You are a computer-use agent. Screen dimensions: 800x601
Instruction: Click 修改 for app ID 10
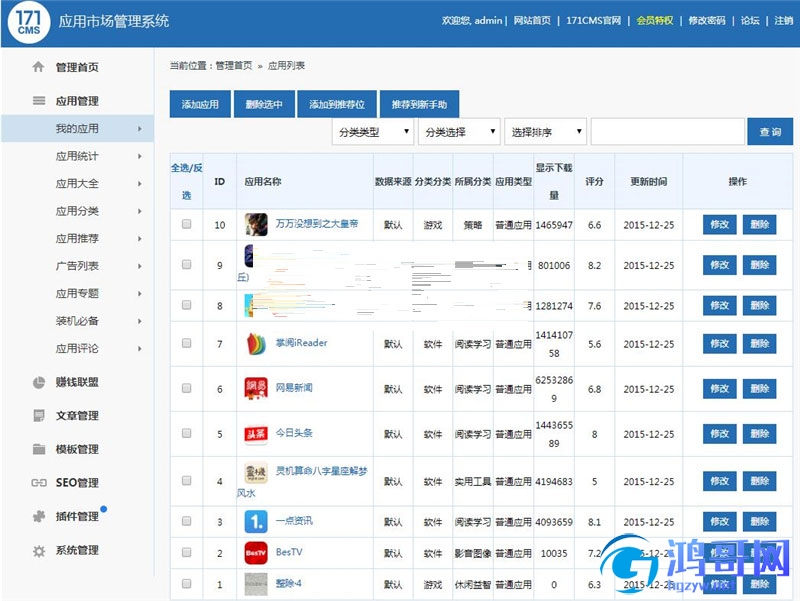pyautogui.click(x=719, y=224)
